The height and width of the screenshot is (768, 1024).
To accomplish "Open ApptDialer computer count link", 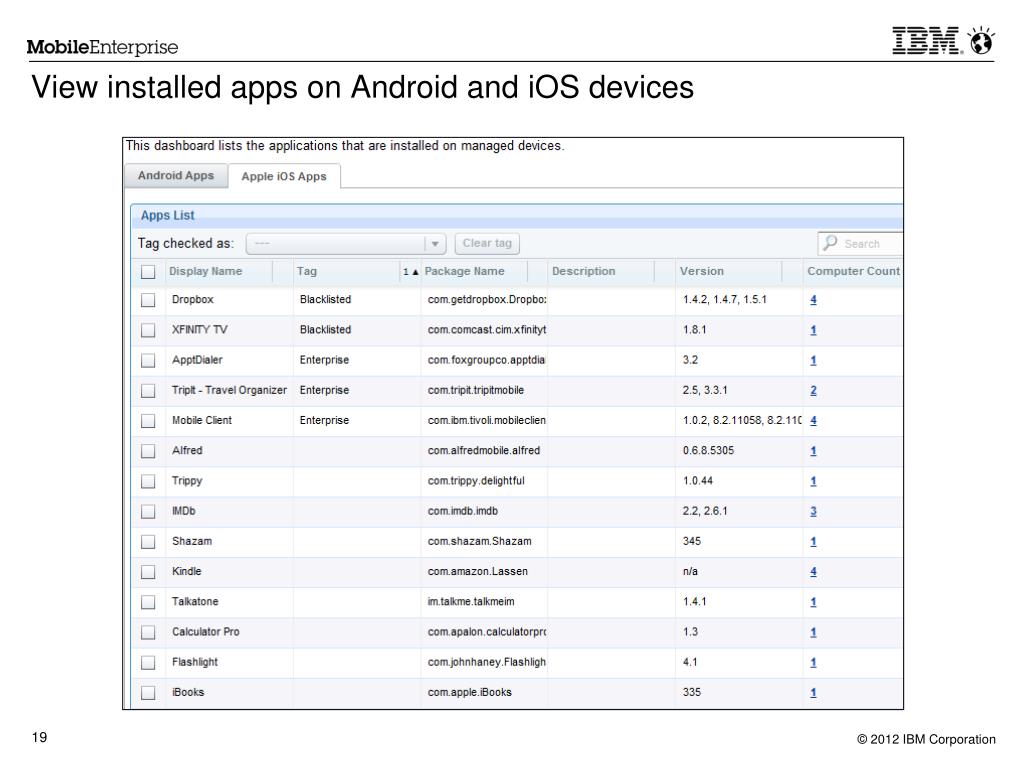I will pyautogui.click(x=813, y=360).
